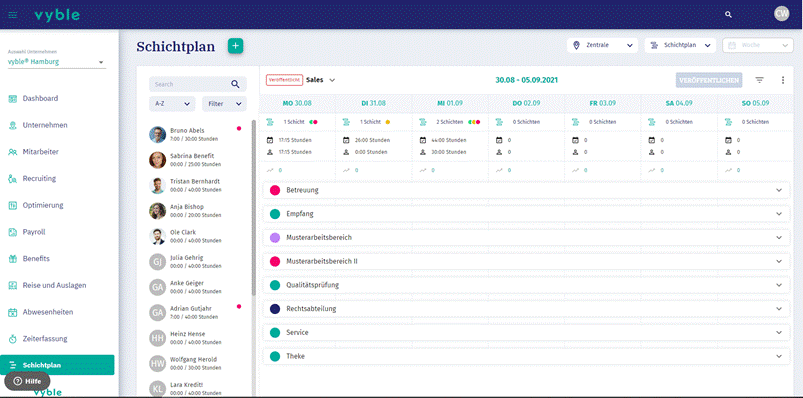This screenshot has width=803, height=398.
Task: Click the Dashboard sidebar icon
Action: pyautogui.click(x=13, y=98)
